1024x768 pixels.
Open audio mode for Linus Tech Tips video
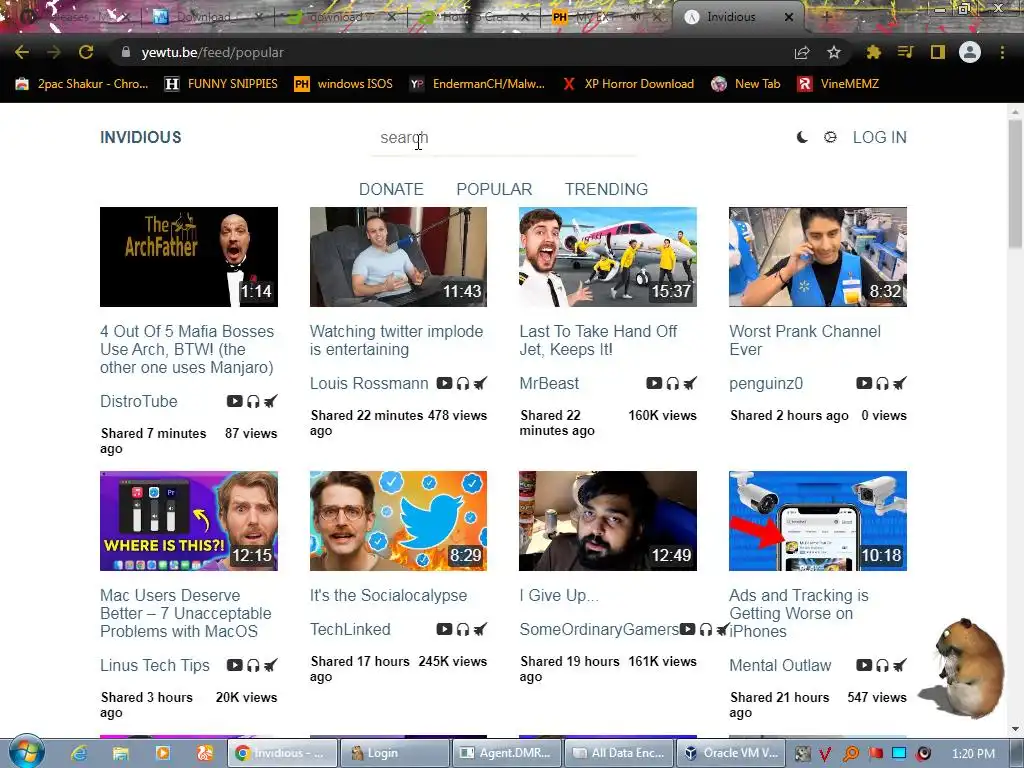tap(253, 665)
